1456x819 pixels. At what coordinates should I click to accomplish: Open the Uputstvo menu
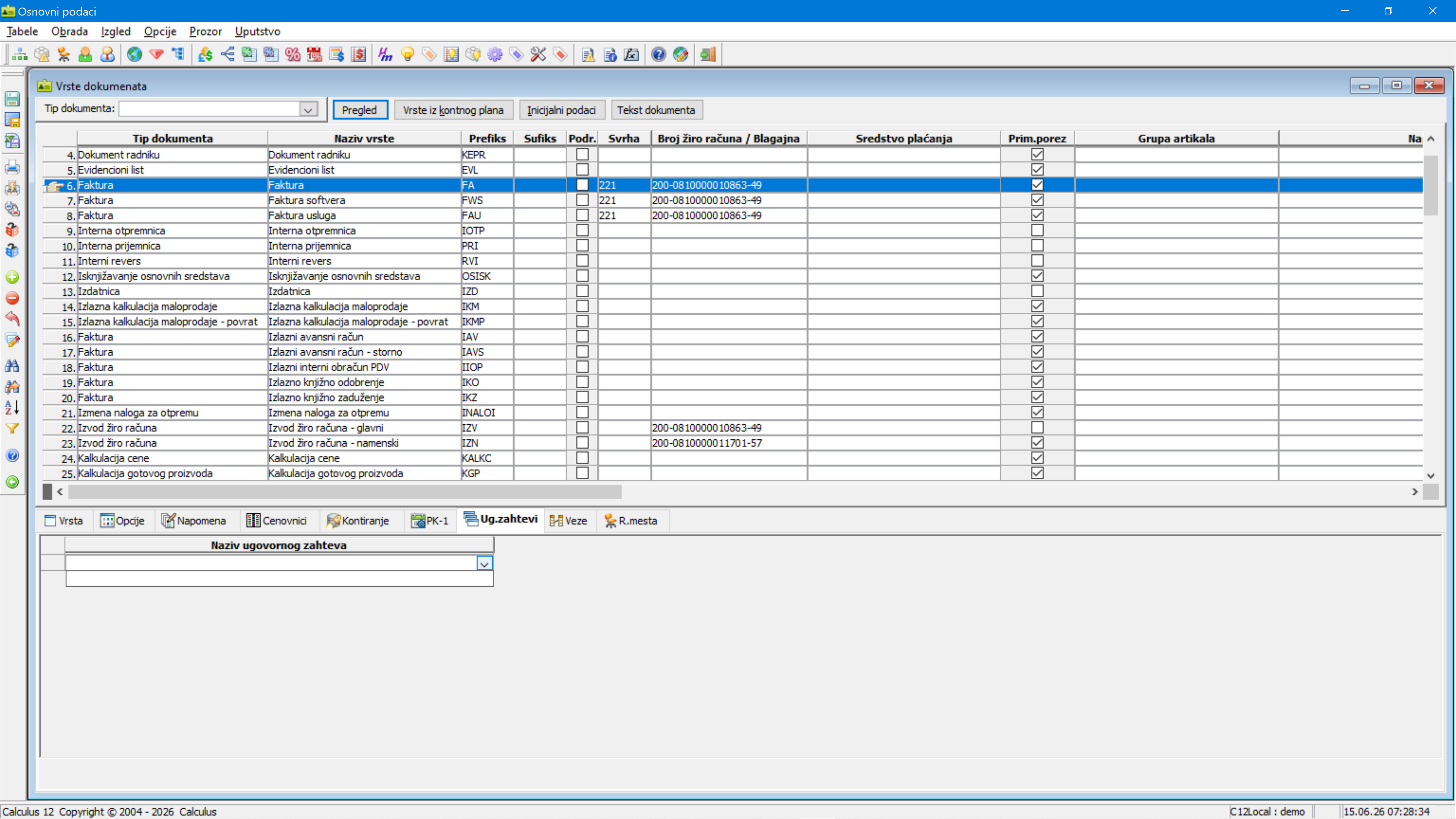tap(257, 31)
